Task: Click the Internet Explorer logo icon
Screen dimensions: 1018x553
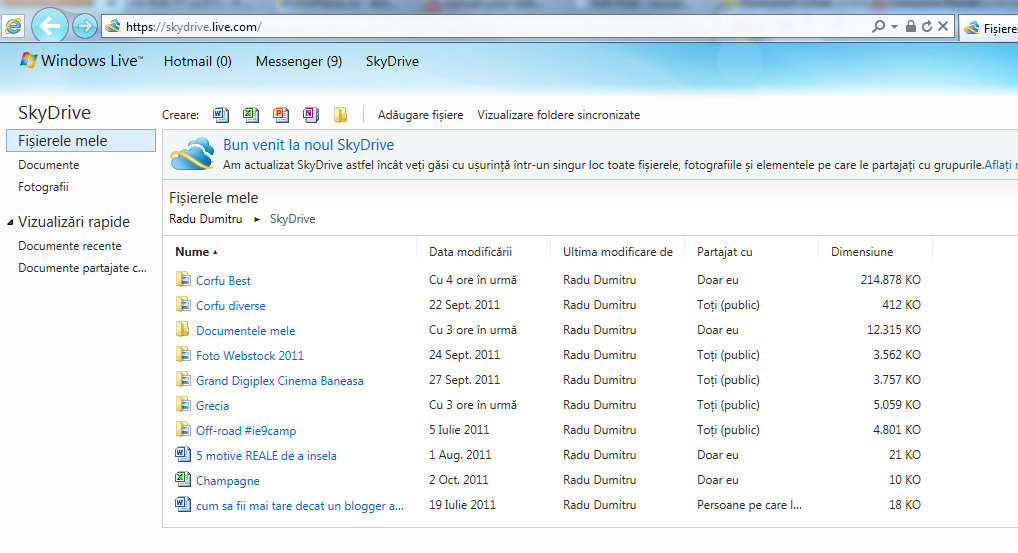Action: point(13,27)
